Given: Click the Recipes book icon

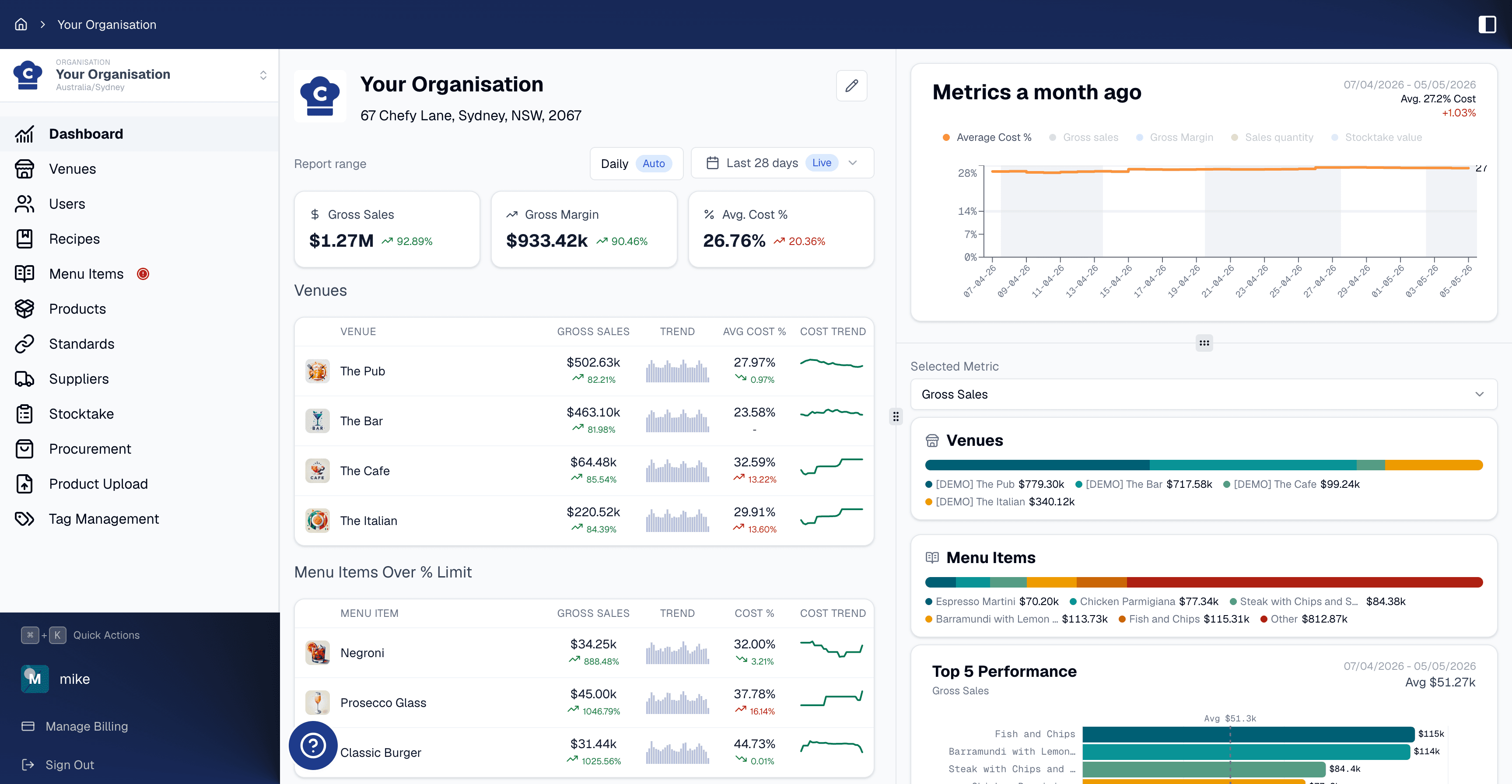Looking at the screenshot, I should (x=24, y=239).
